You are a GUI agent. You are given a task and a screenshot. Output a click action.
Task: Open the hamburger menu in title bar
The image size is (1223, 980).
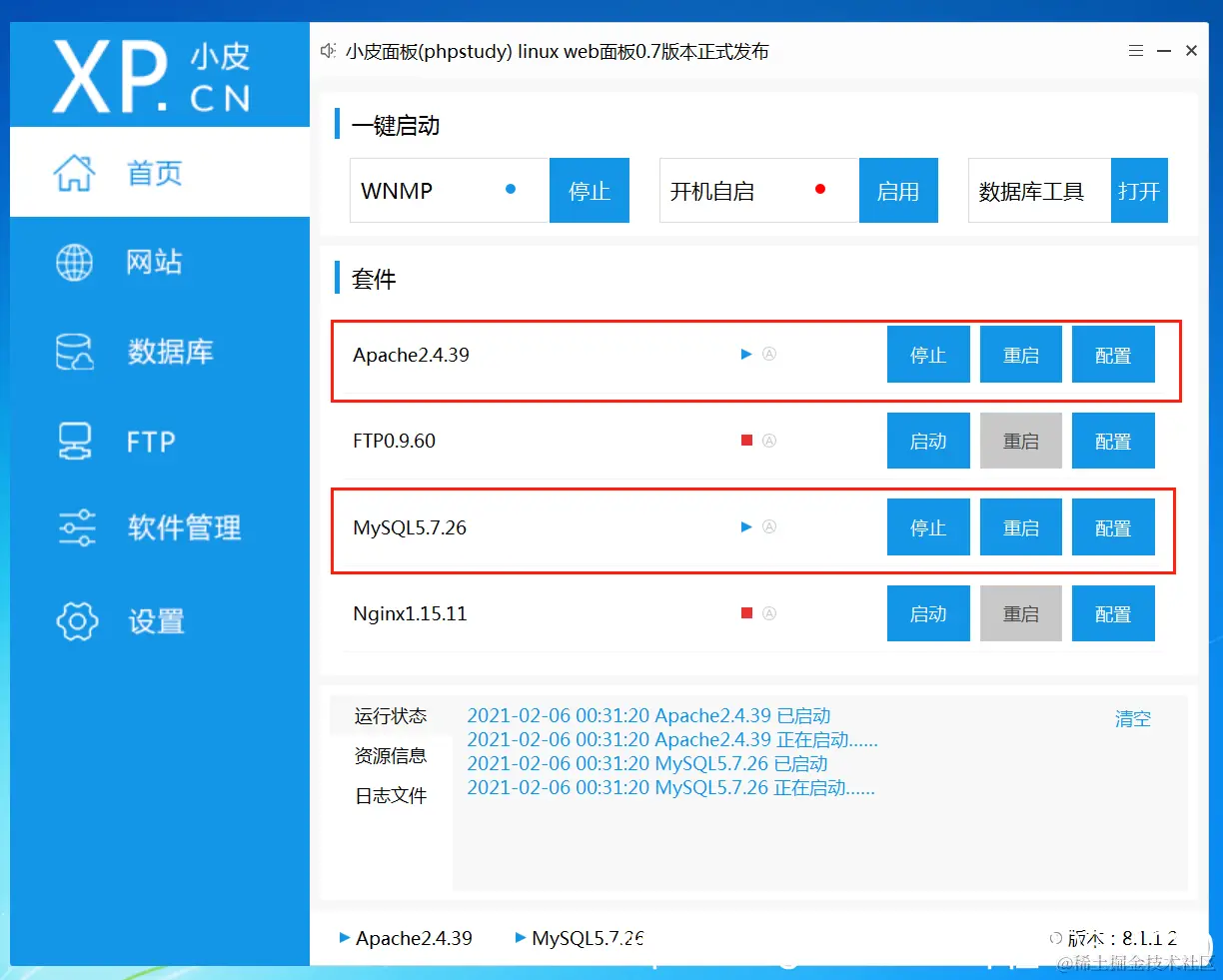coord(1135,50)
